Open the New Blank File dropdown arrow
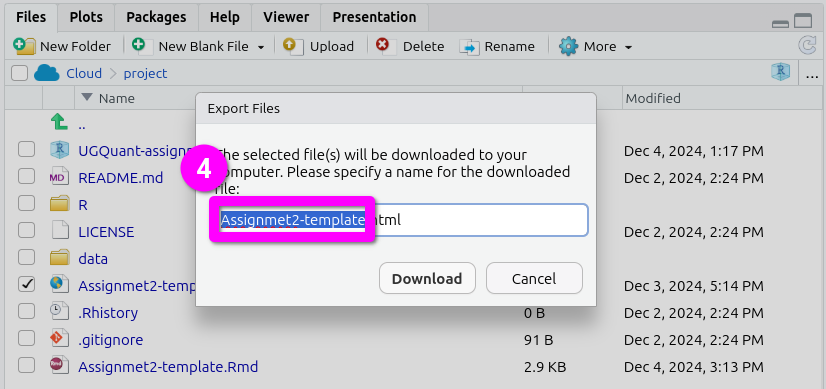The height and width of the screenshot is (389, 826). click(261, 47)
